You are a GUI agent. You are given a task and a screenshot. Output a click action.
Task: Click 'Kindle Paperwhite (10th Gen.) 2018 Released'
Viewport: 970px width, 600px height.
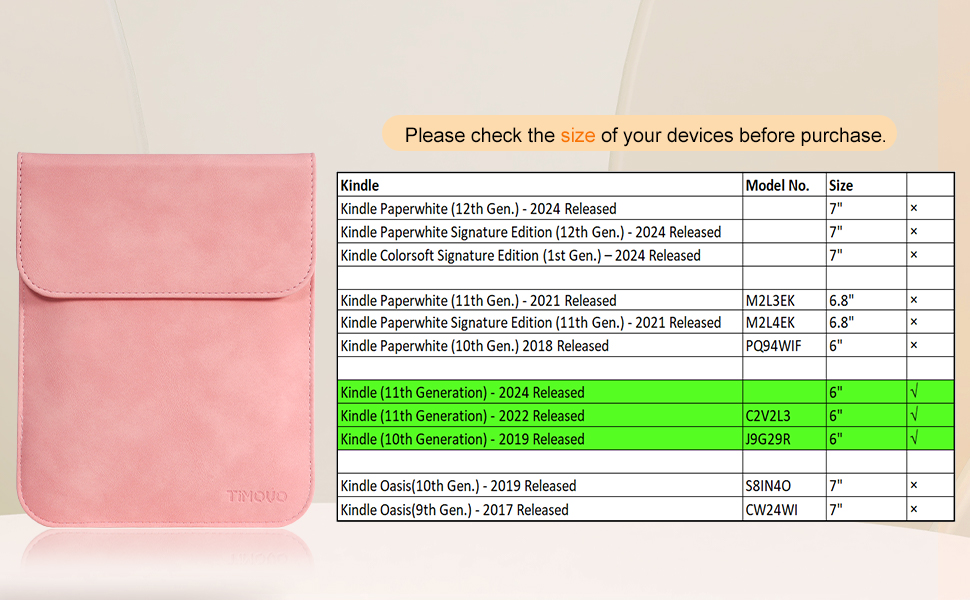[x=474, y=346]
